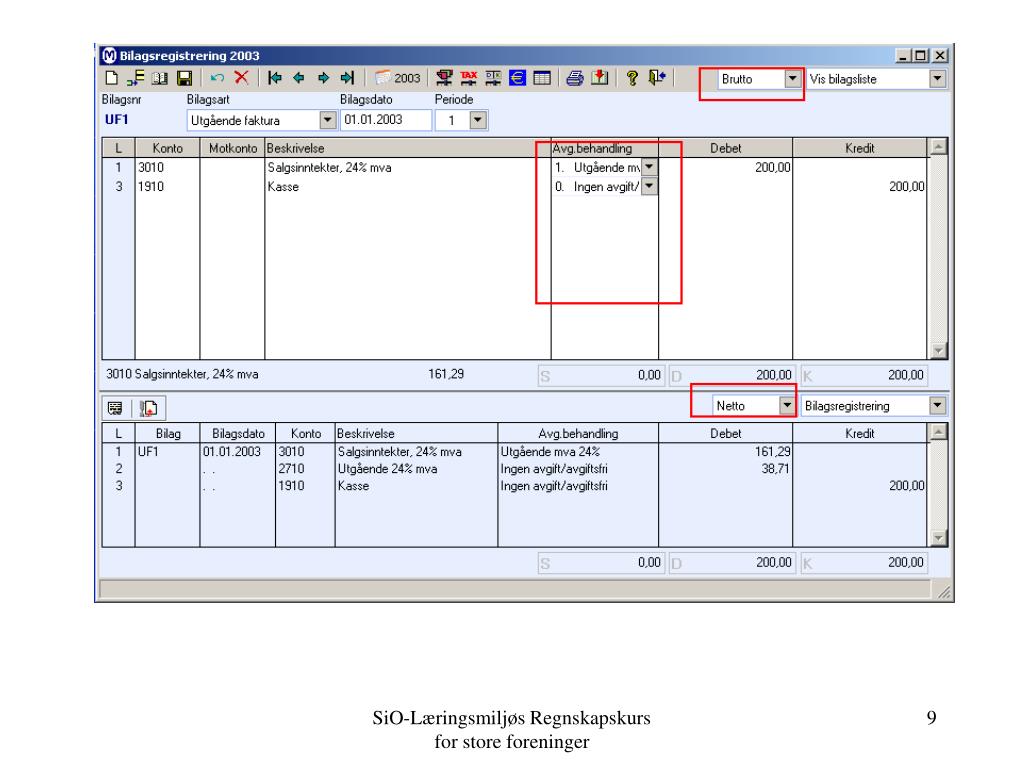Expand the Periode dropdown
The height and width of the screenshot is (768, 1024).
479,120
